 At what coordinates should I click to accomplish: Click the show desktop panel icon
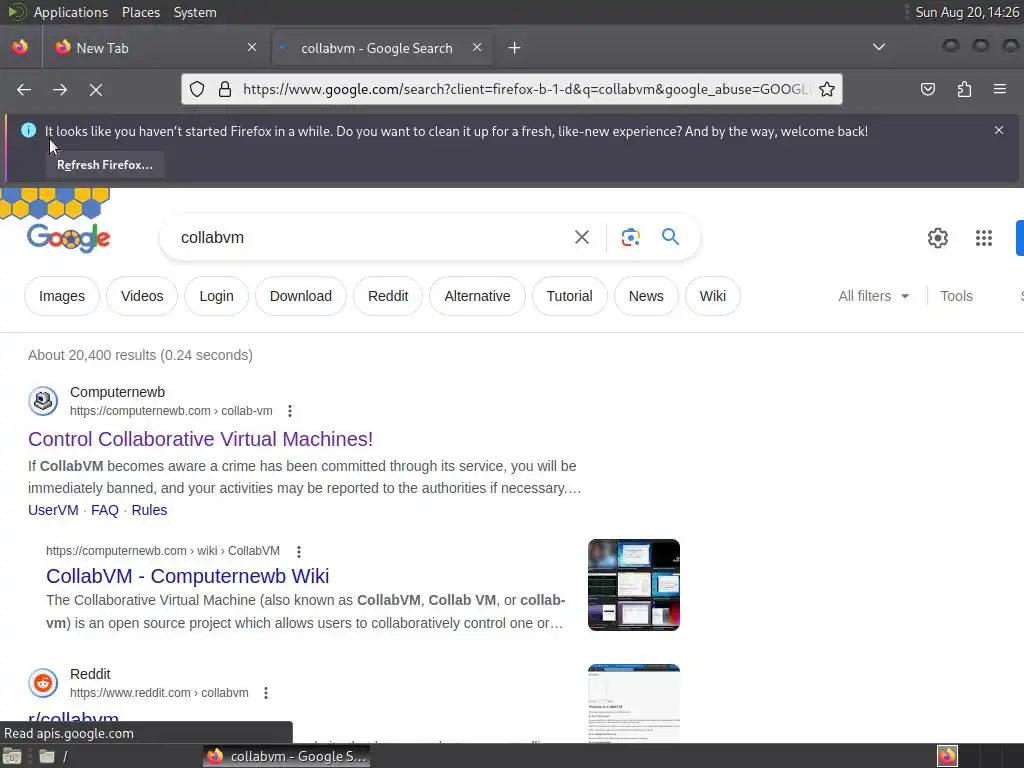[x=12, y=756]
